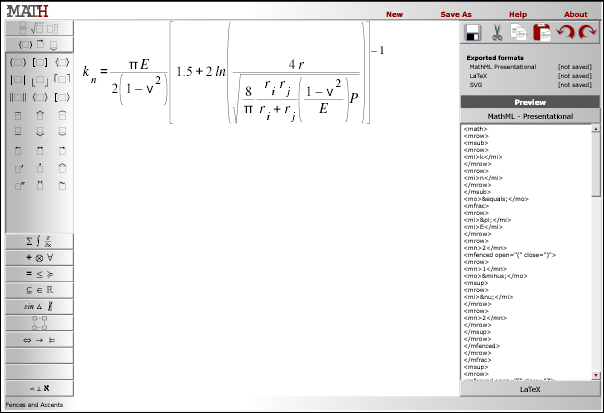Click the MATH logo in the header

[x=27, y=11]
